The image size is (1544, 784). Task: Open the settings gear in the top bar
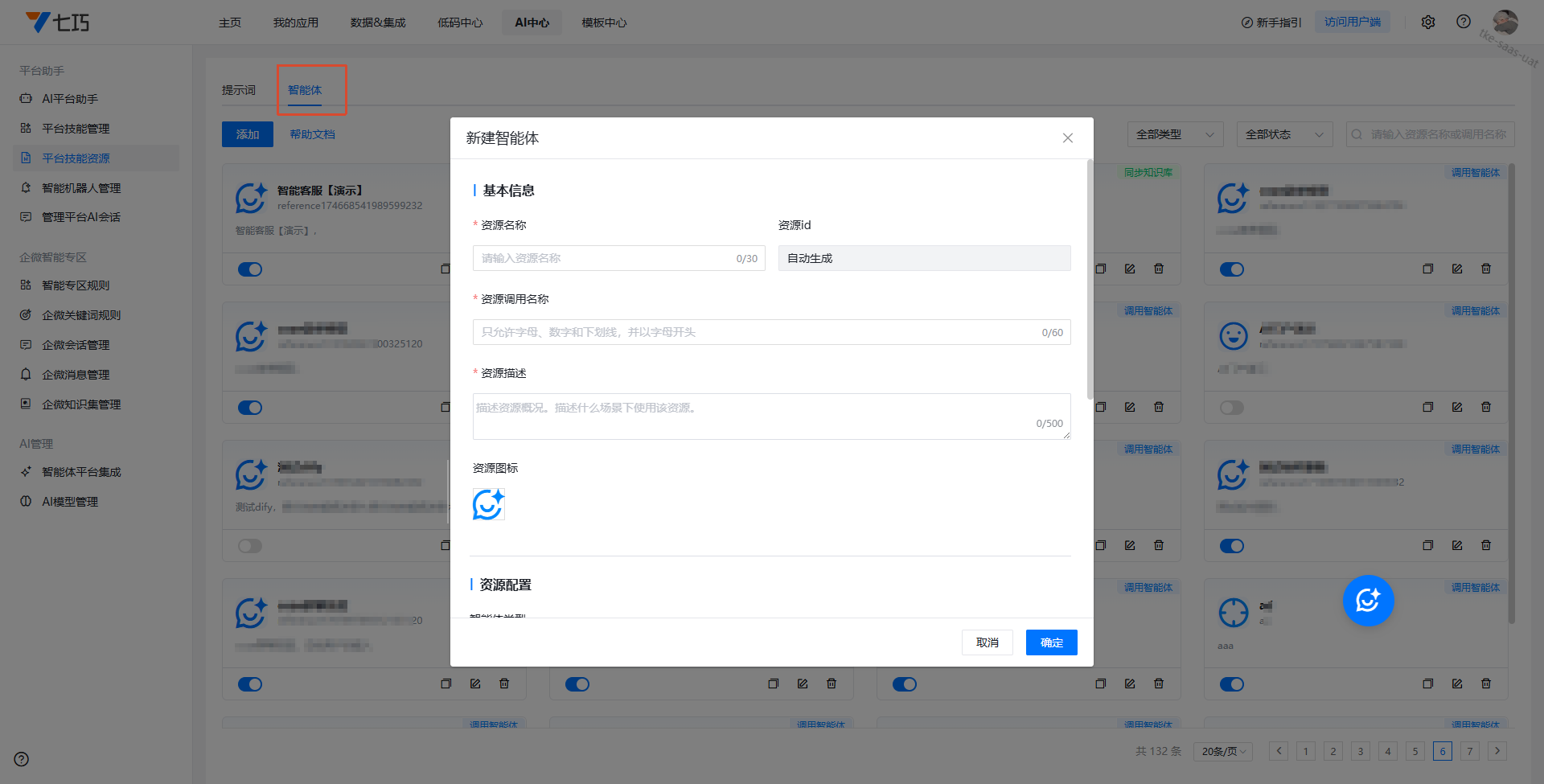click(x=1428, y=23)
